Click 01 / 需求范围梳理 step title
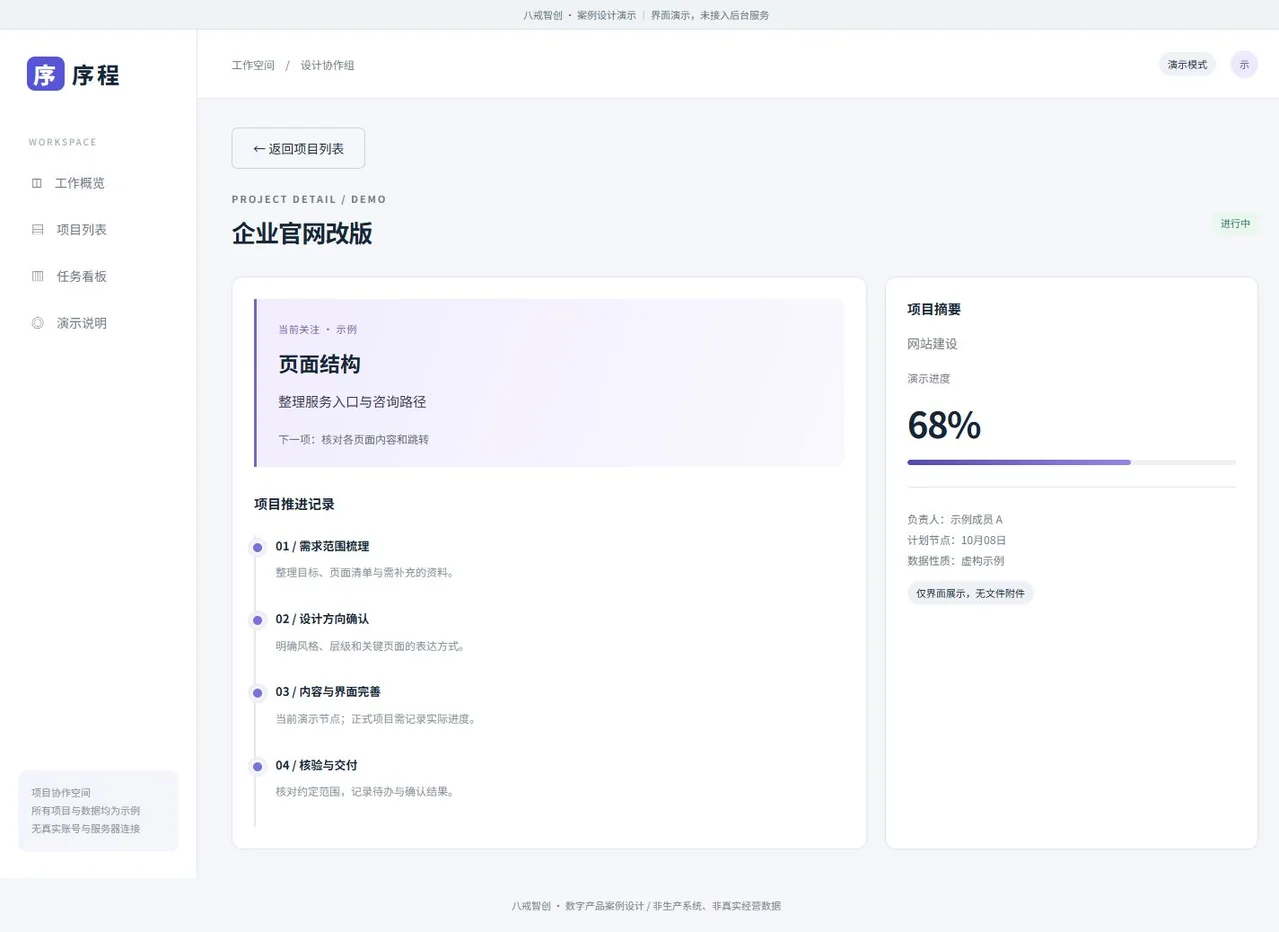The width and height of the screenshot is (1279, 932). (322, 546)
